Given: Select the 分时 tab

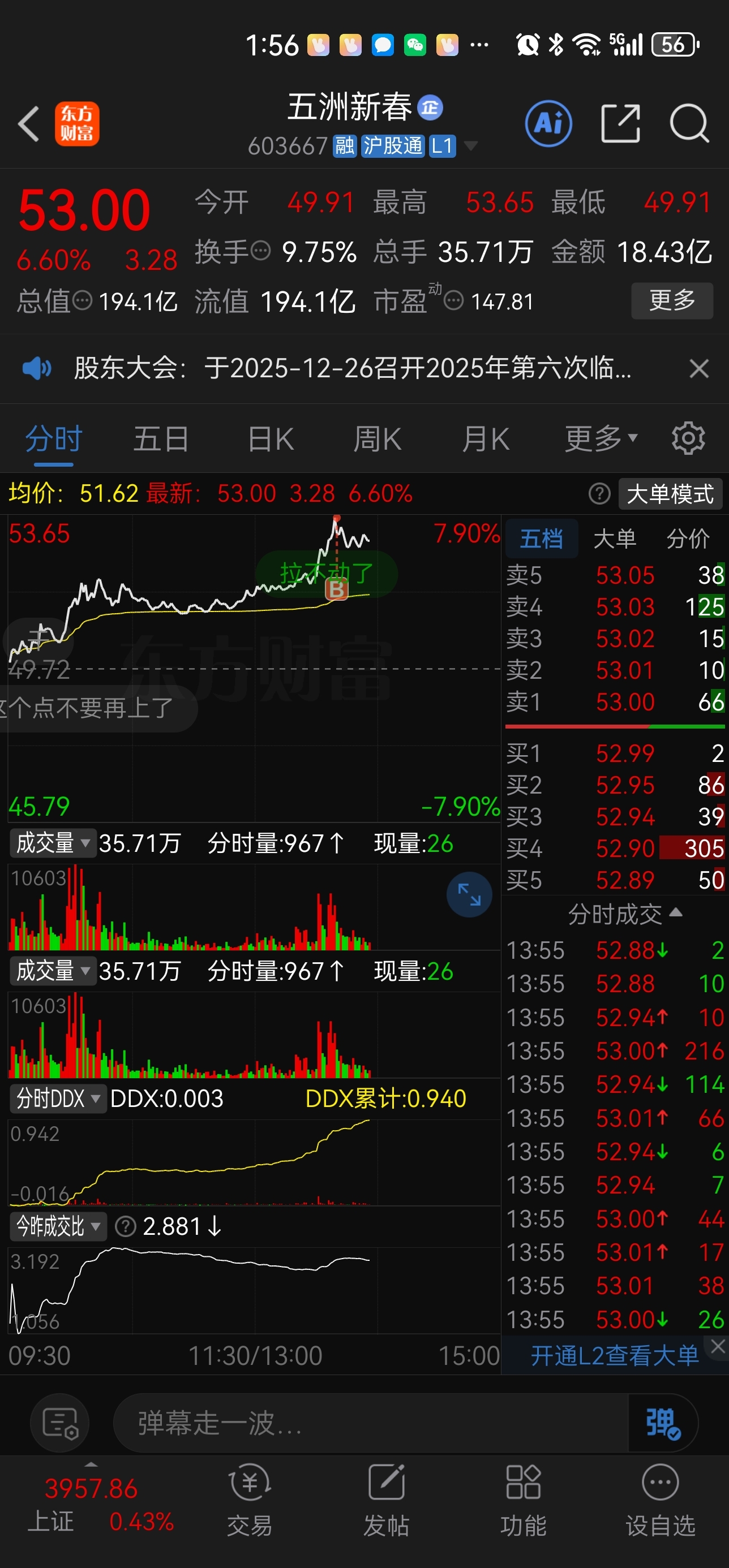Looking at the screenshot, I should coord(54,438).
